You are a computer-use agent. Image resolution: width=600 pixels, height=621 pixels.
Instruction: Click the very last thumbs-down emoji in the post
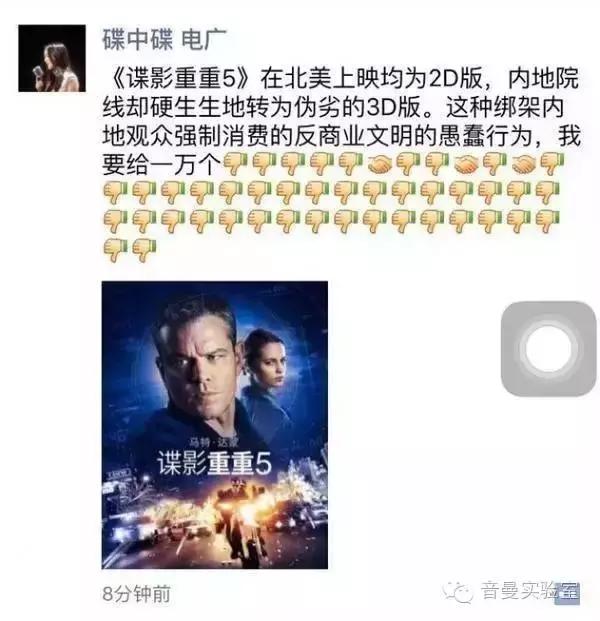click(x=144, y=250)
